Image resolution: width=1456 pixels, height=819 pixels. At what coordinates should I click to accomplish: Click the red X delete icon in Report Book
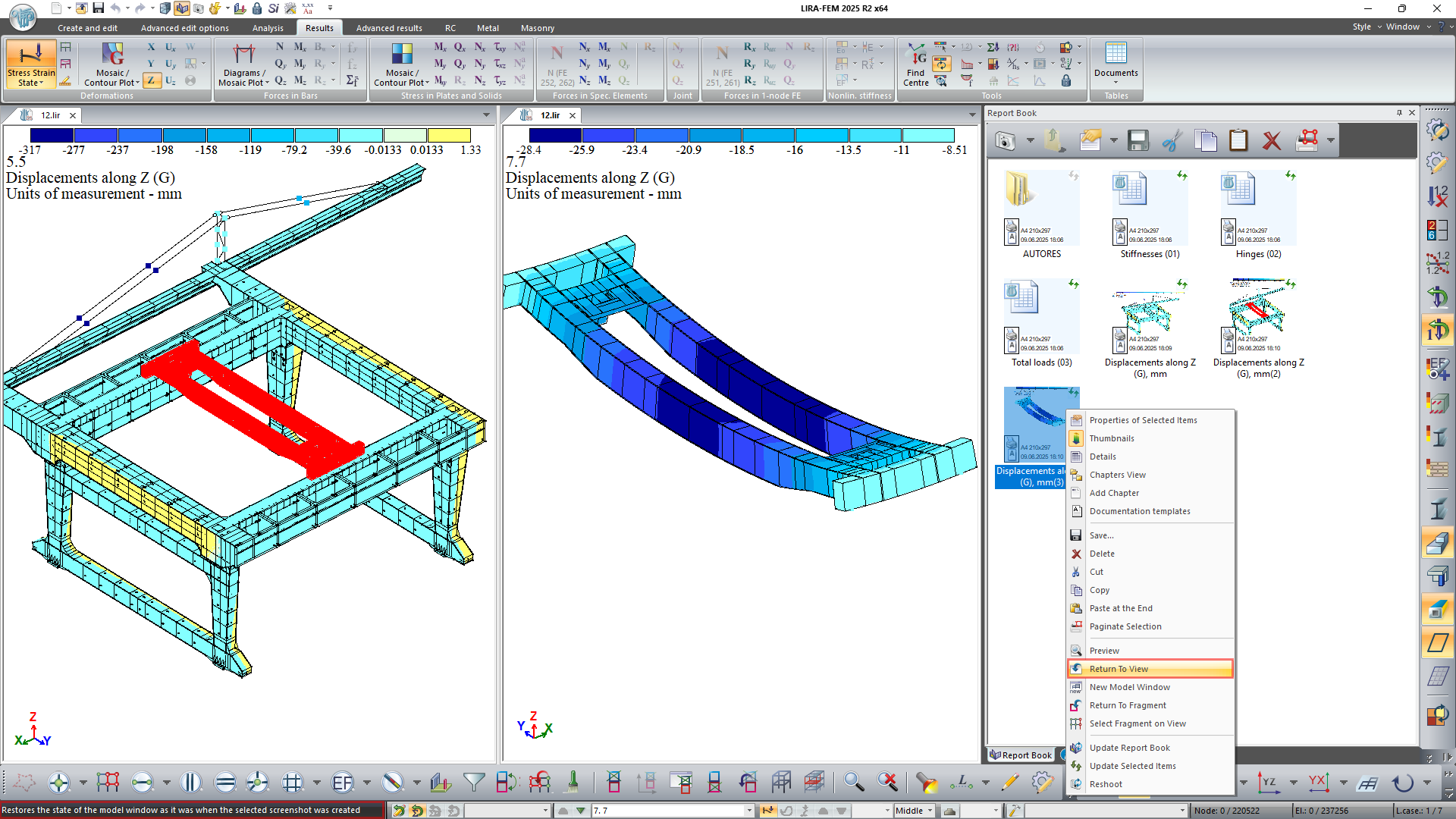pos(1272,140)
